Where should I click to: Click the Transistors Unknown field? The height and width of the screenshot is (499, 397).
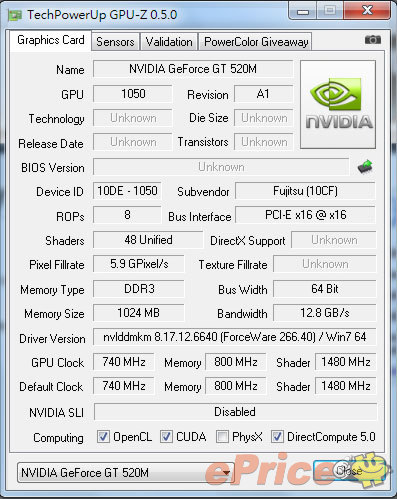(x=263, y=142)
